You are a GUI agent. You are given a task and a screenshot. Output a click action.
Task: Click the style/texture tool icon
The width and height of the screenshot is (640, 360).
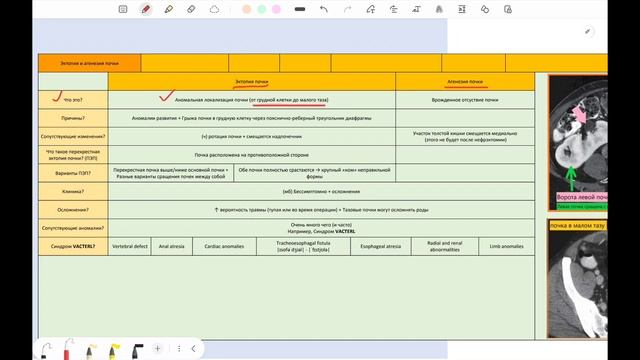coord(439,9)
